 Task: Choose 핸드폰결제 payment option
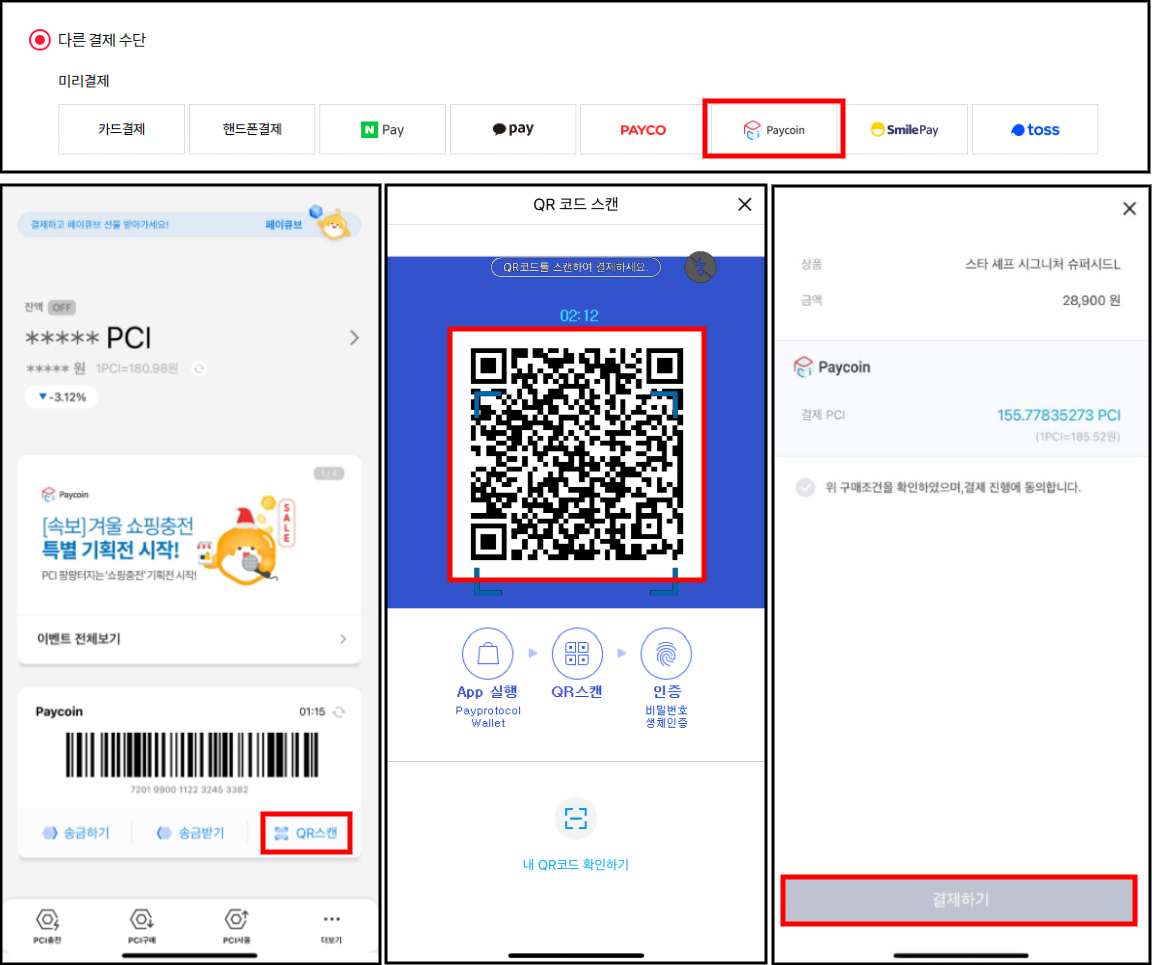coord(252,129)
